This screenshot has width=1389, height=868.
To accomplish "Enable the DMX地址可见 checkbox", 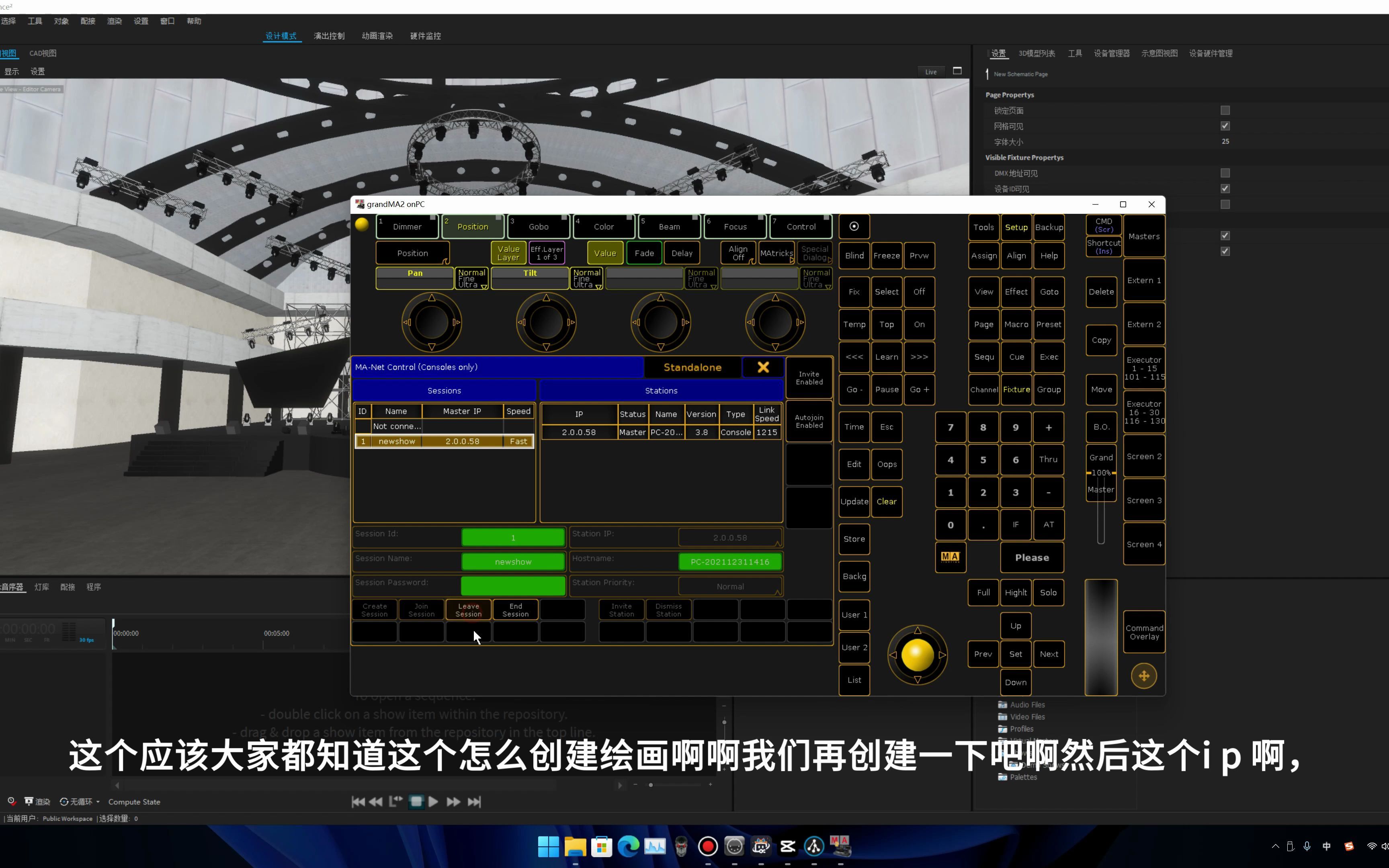I will (x=1225, y=173).
